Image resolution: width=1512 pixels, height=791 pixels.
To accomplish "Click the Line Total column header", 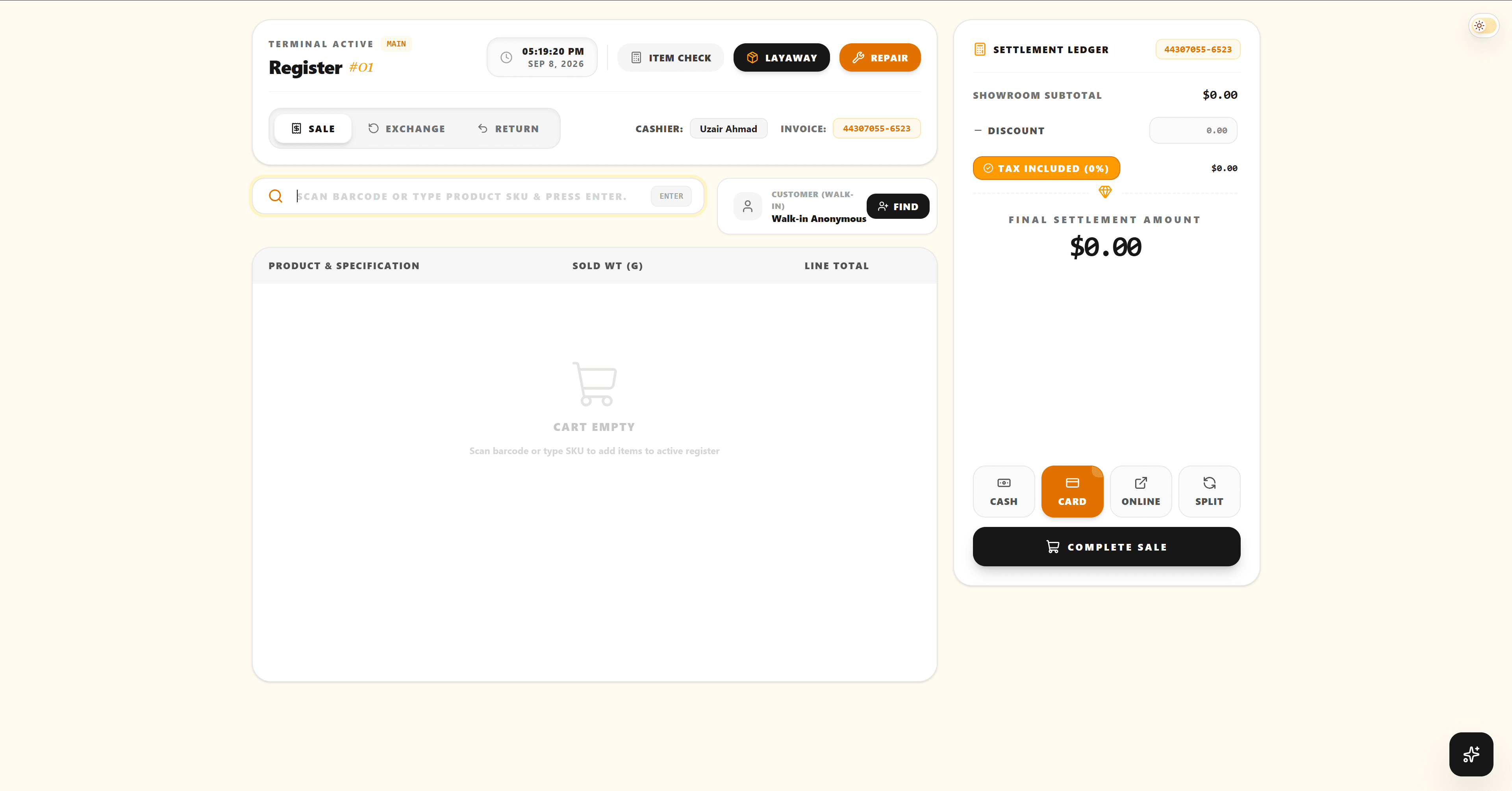I will pos(836,266).
